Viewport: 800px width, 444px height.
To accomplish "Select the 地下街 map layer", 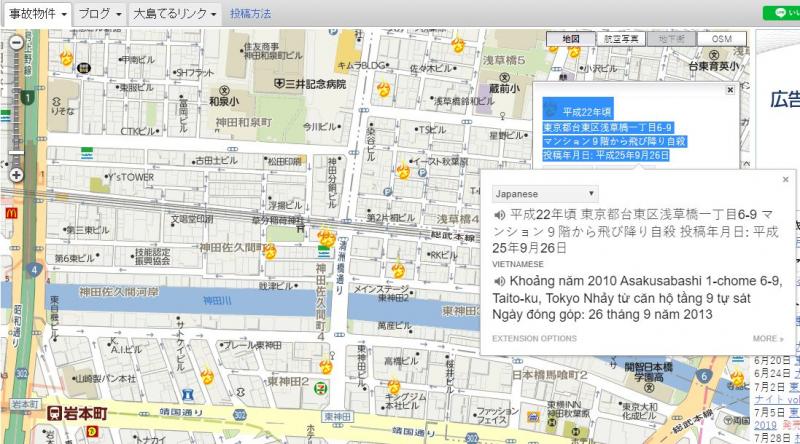I will (671, 39).
